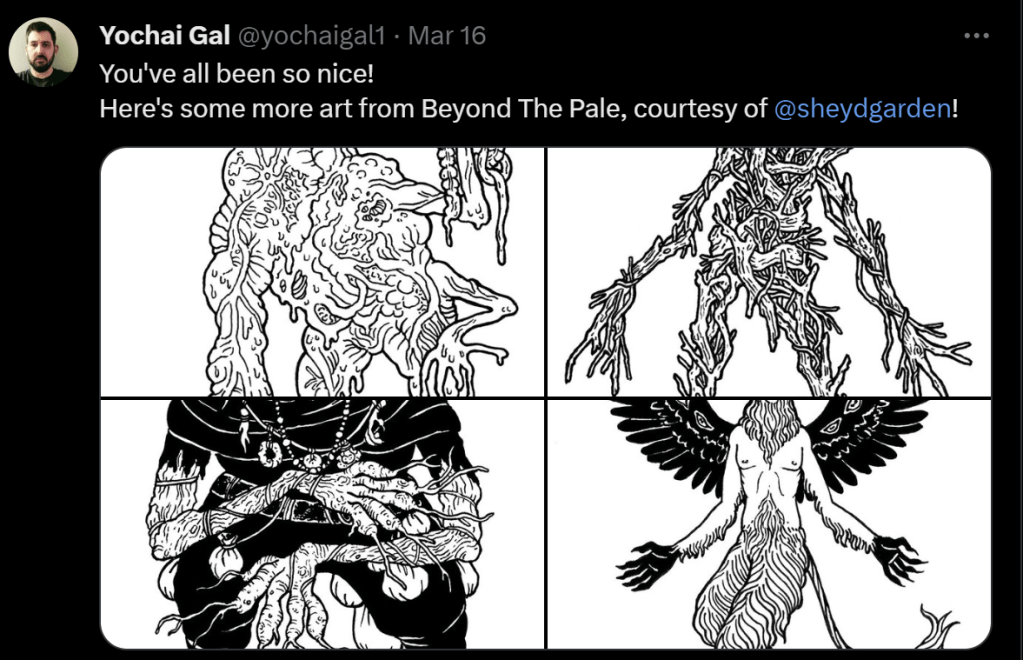Viewport: 1023px width, 660px height.
Task: Open the twig-bodied creature artwork
Action: click(769, 271)
